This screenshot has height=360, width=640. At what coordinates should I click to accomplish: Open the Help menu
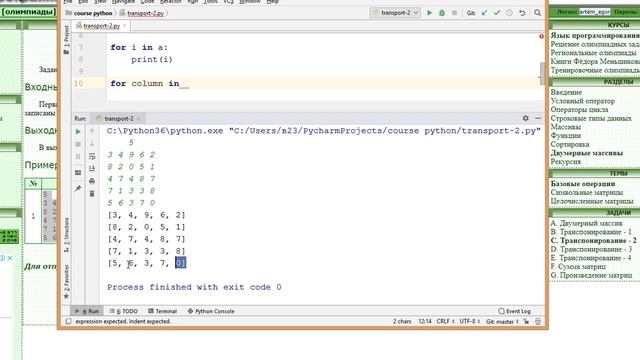(272, 2)
